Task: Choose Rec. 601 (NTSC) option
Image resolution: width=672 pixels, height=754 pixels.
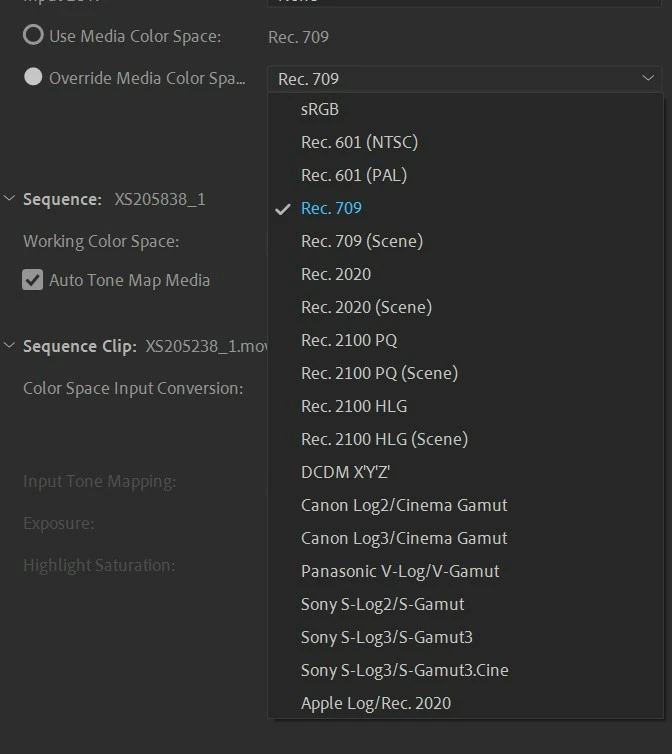Action: pyautogui.click(x=465, y=142)
